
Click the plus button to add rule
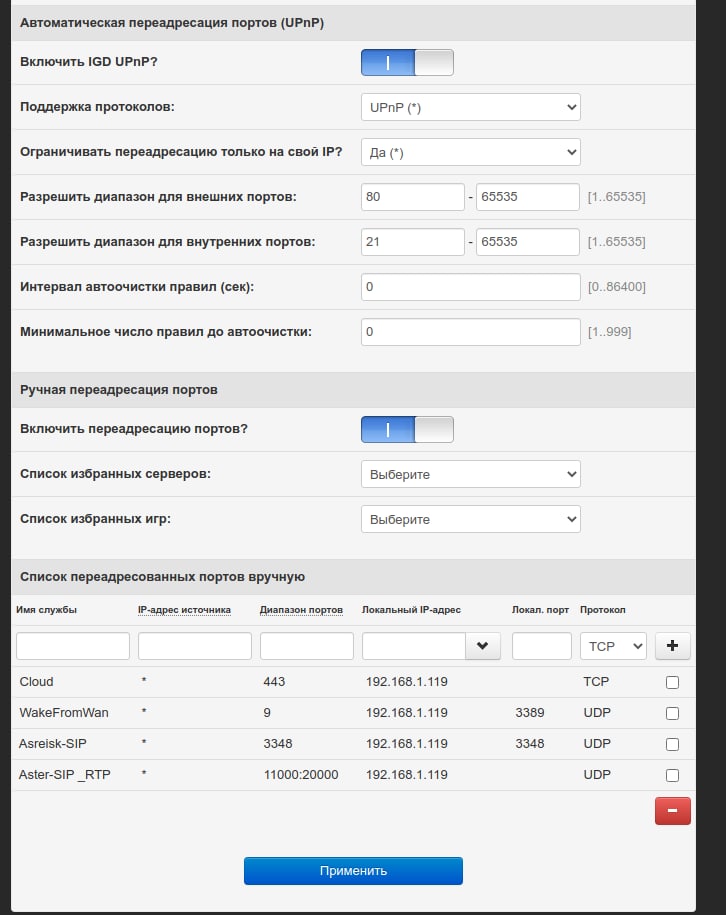tap(672, 646)
